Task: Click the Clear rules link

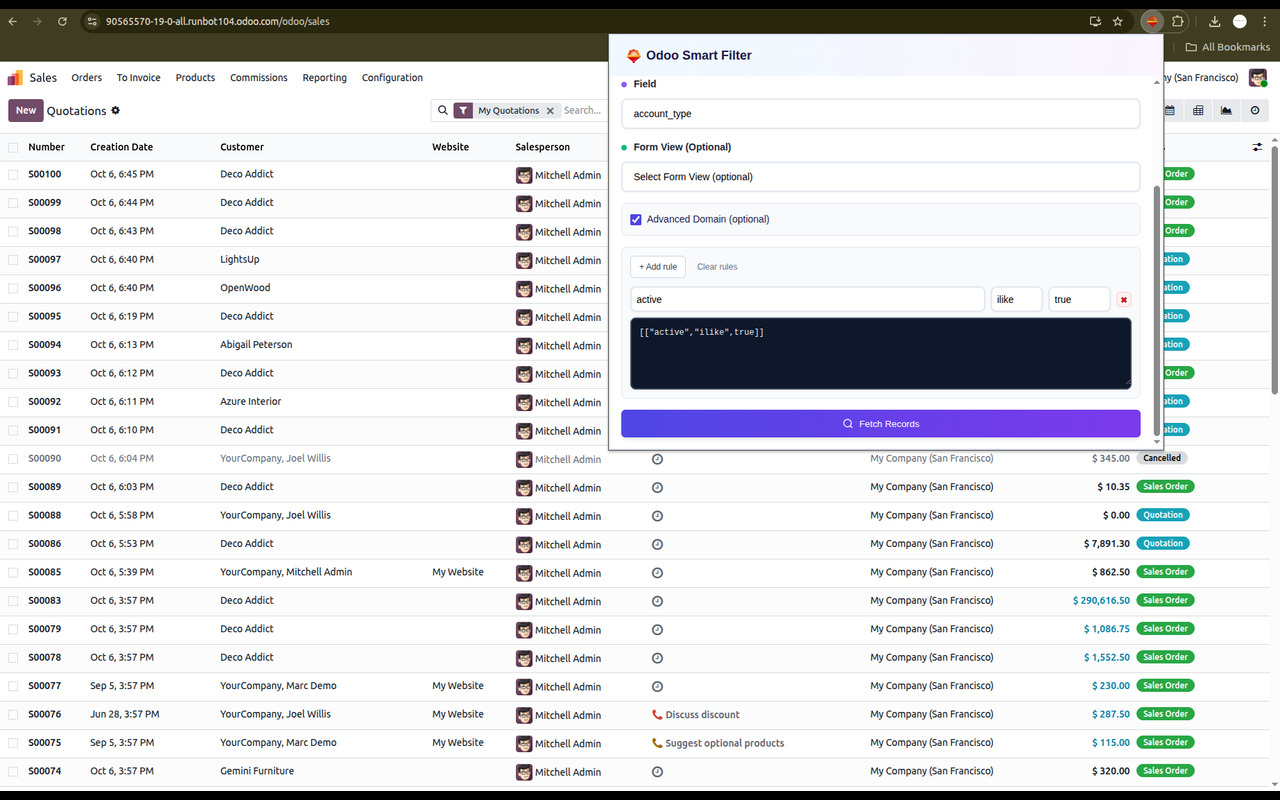Action: (717, 267)
